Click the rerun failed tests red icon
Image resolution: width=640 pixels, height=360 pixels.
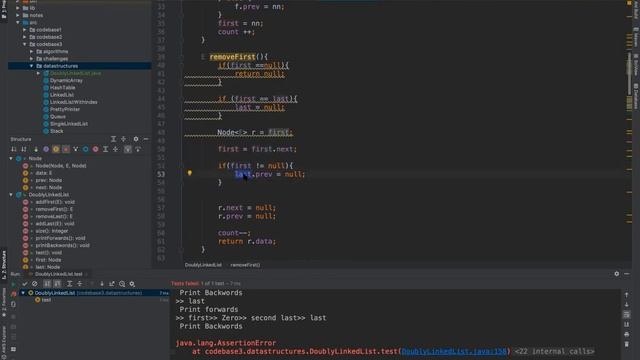point(13,294)
